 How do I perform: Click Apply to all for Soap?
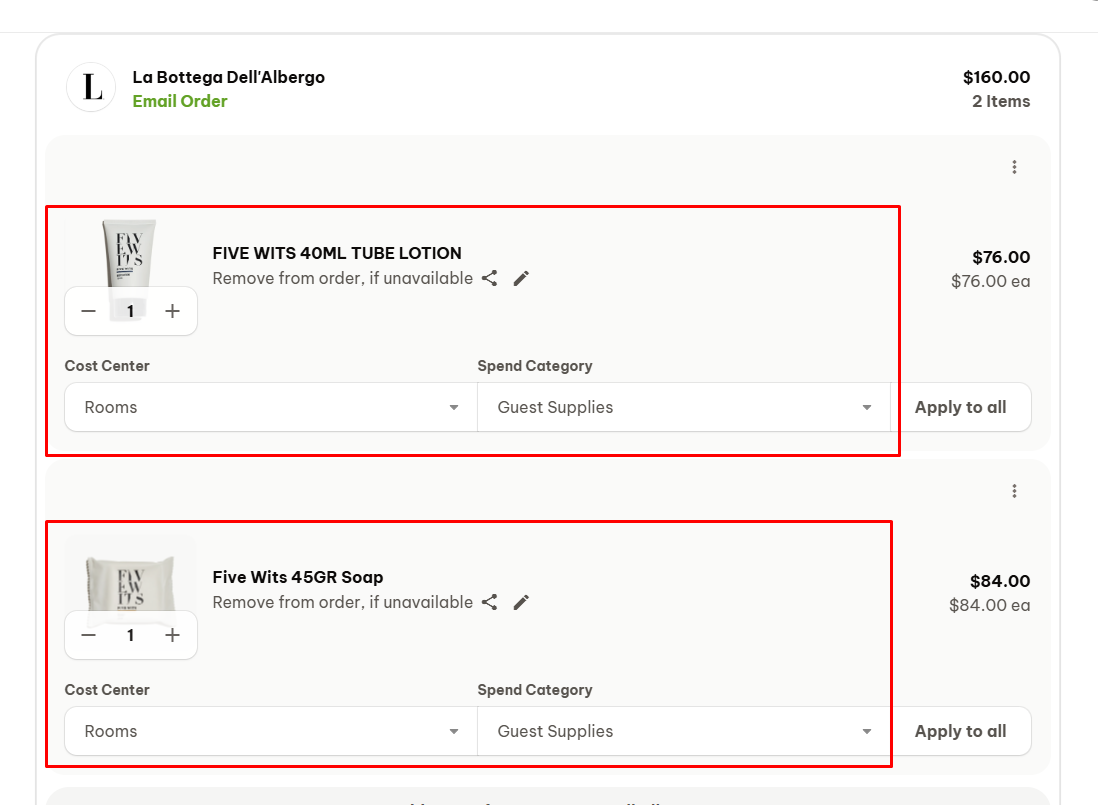coord(960,731)
